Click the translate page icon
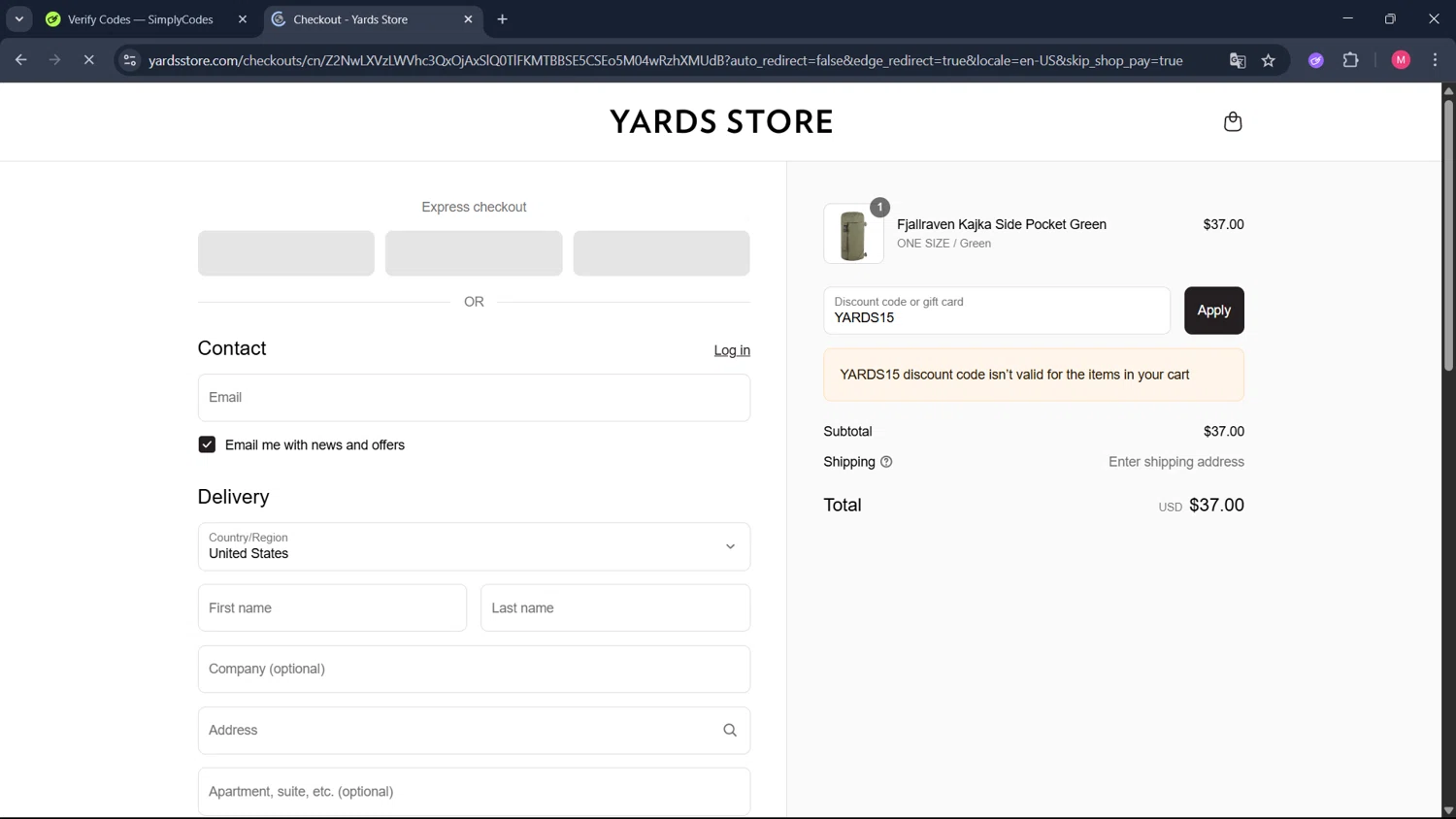Viewport: 1456px width, 819px height. [x=1238, y=60]
